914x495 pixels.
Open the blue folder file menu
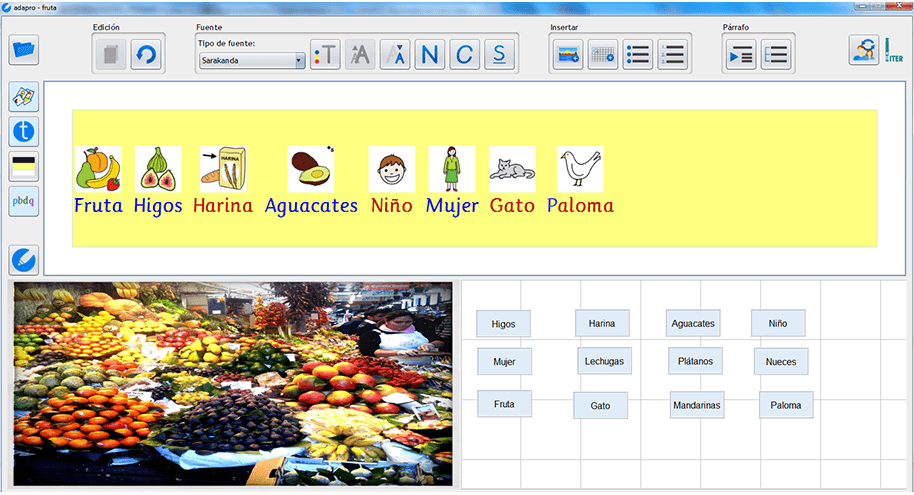(24, 50)
